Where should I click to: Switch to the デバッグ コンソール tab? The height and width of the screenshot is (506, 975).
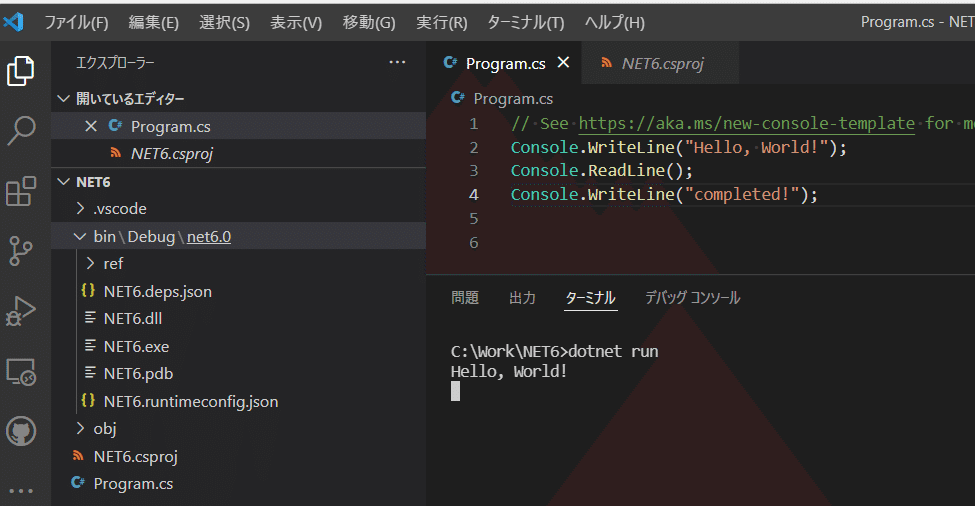pos(693,298)
